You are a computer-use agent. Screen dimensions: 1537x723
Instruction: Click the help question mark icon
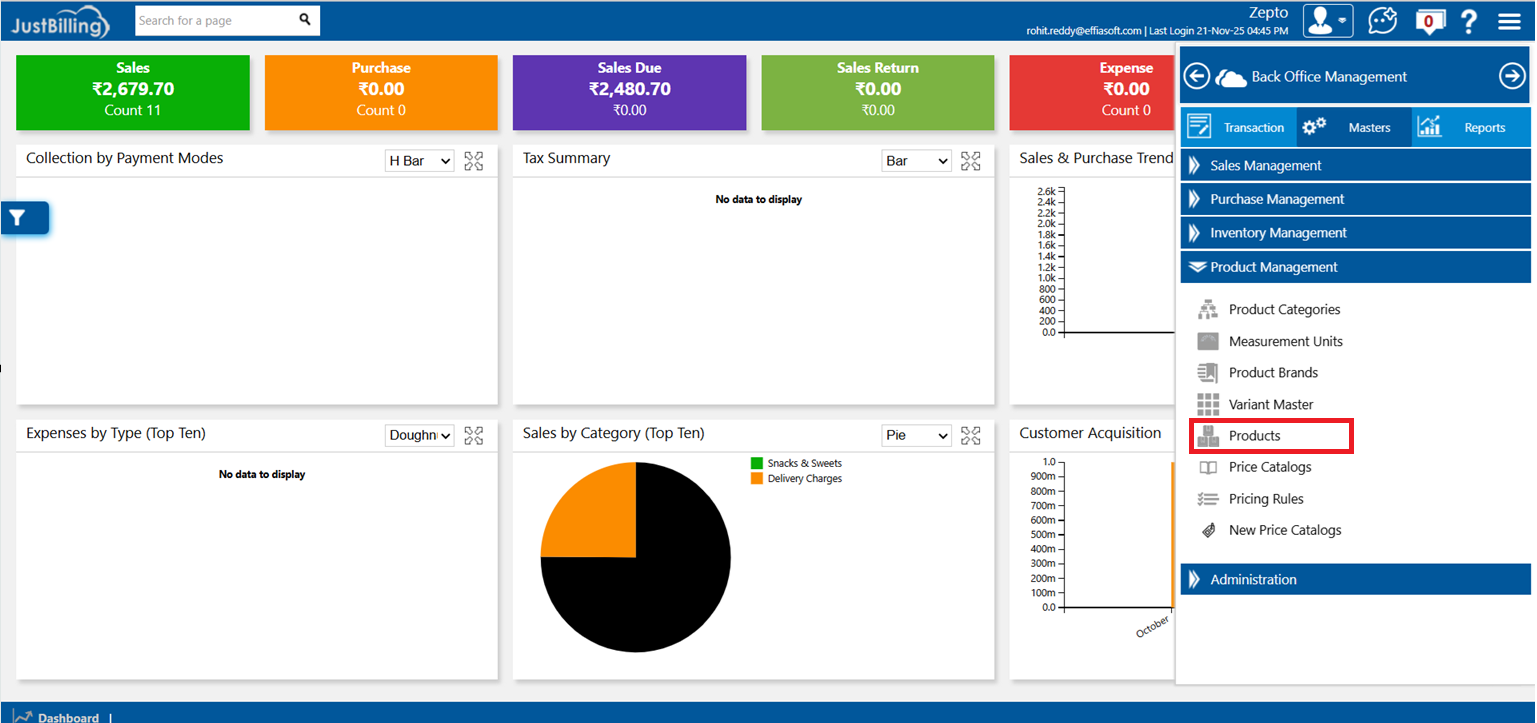(1468, 21)
